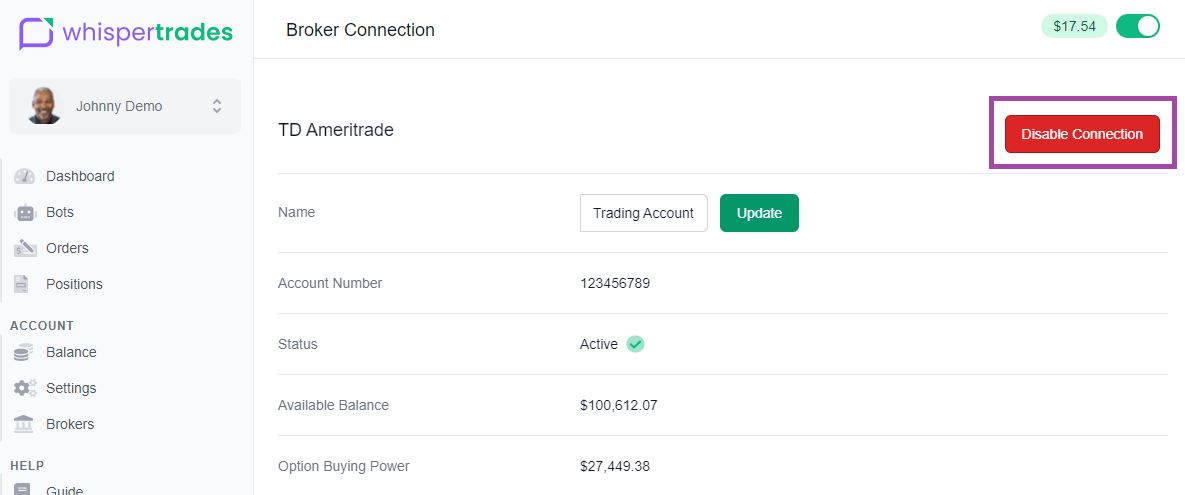Open Dashboard via its gauge icon
This screenshot has height=495, width=1185.
(x=24, y=176)
